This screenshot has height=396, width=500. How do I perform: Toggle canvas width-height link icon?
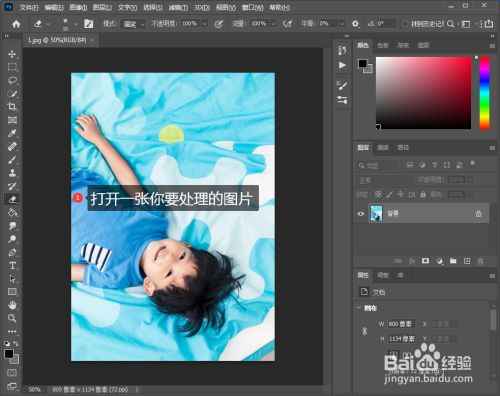[365, 331]
